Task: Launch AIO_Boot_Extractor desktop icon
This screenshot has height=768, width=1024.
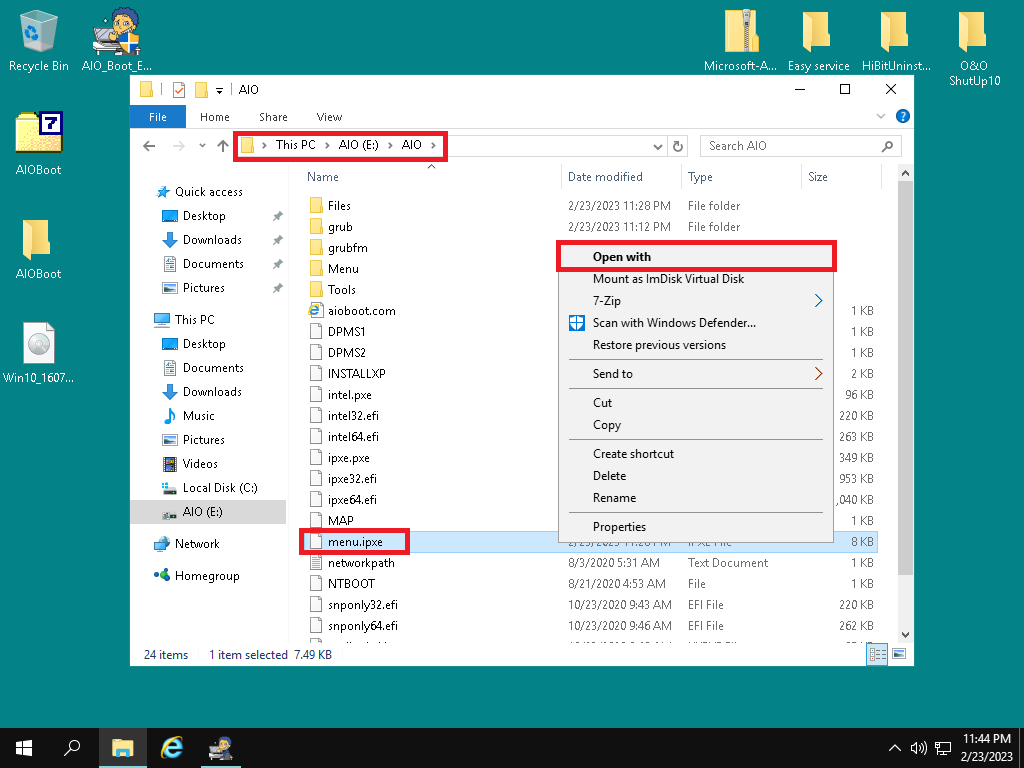Action: pyautogui.click(x=115, y=34)
